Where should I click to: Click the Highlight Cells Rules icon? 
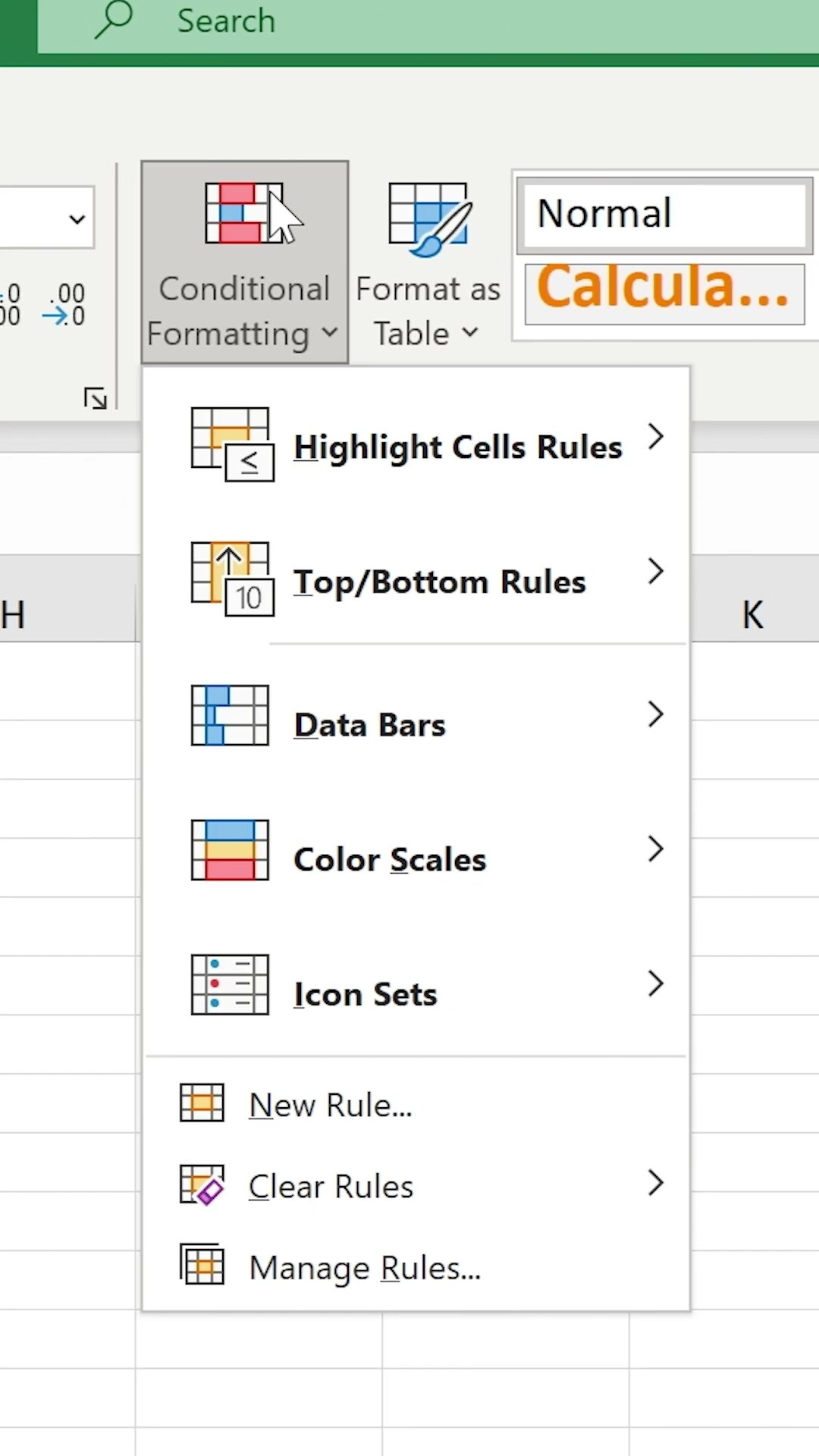coord(231,444)
